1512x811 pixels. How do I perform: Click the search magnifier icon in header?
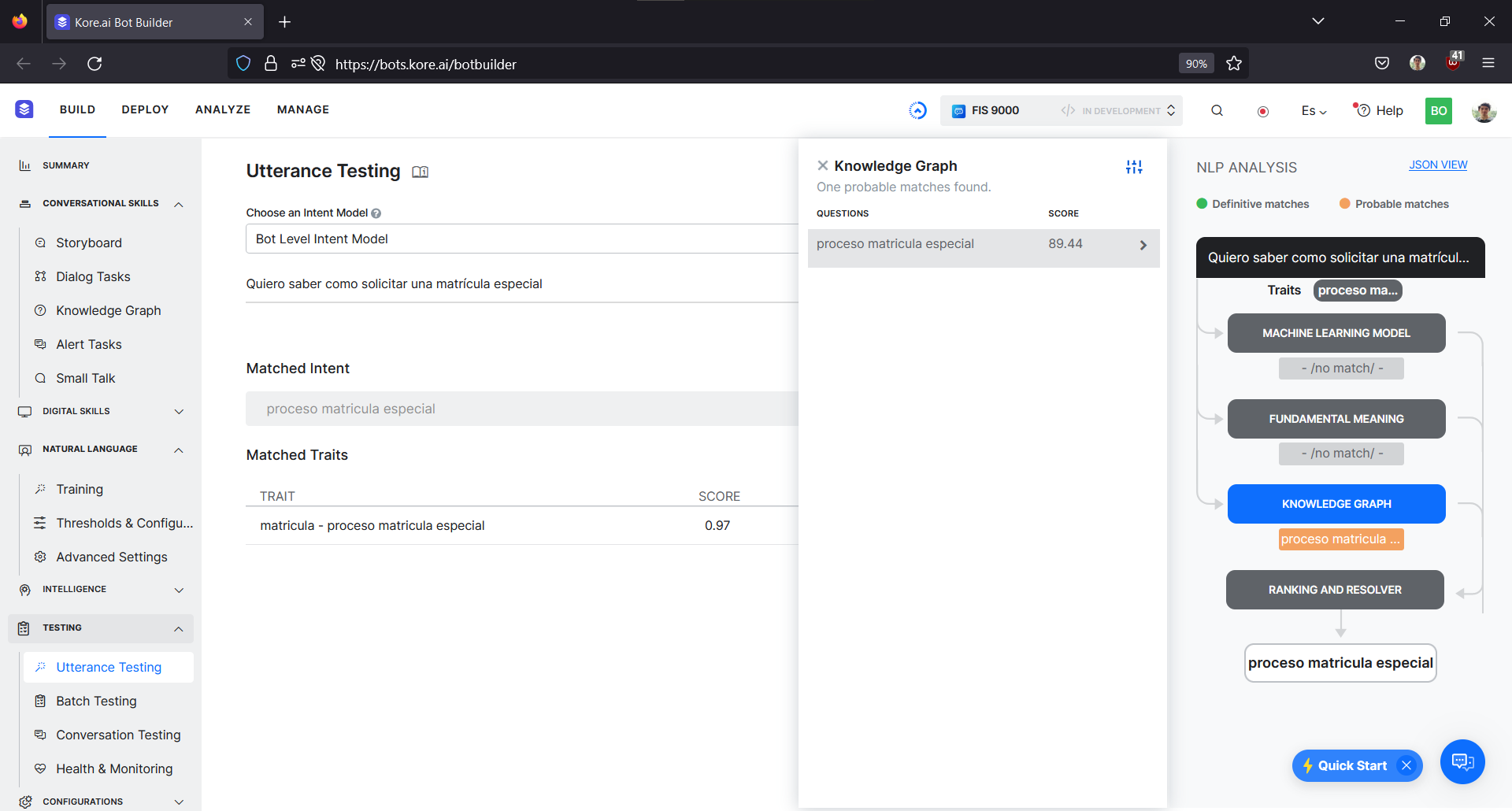click(1217, 111)
